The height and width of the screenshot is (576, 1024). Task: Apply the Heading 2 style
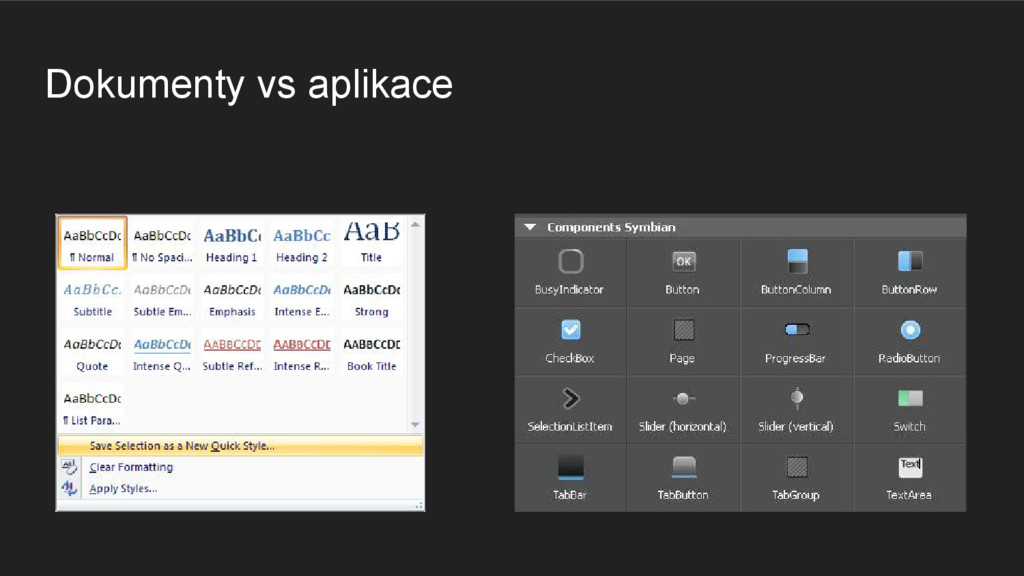click(302, 243)
